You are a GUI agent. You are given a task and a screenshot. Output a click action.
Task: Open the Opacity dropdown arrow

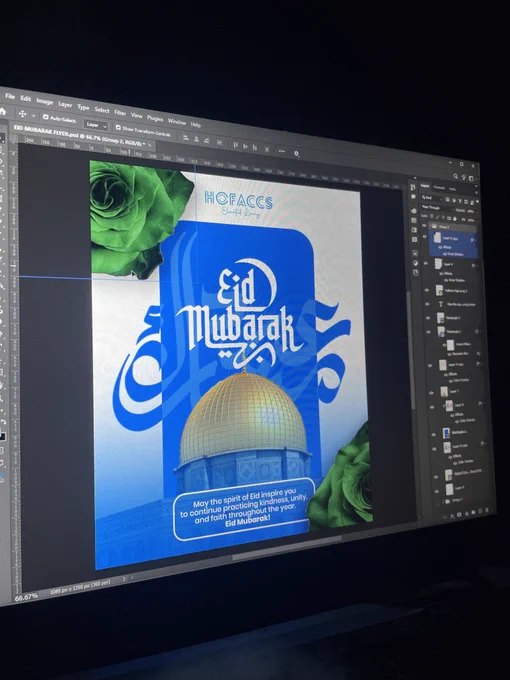coord(477,212)
